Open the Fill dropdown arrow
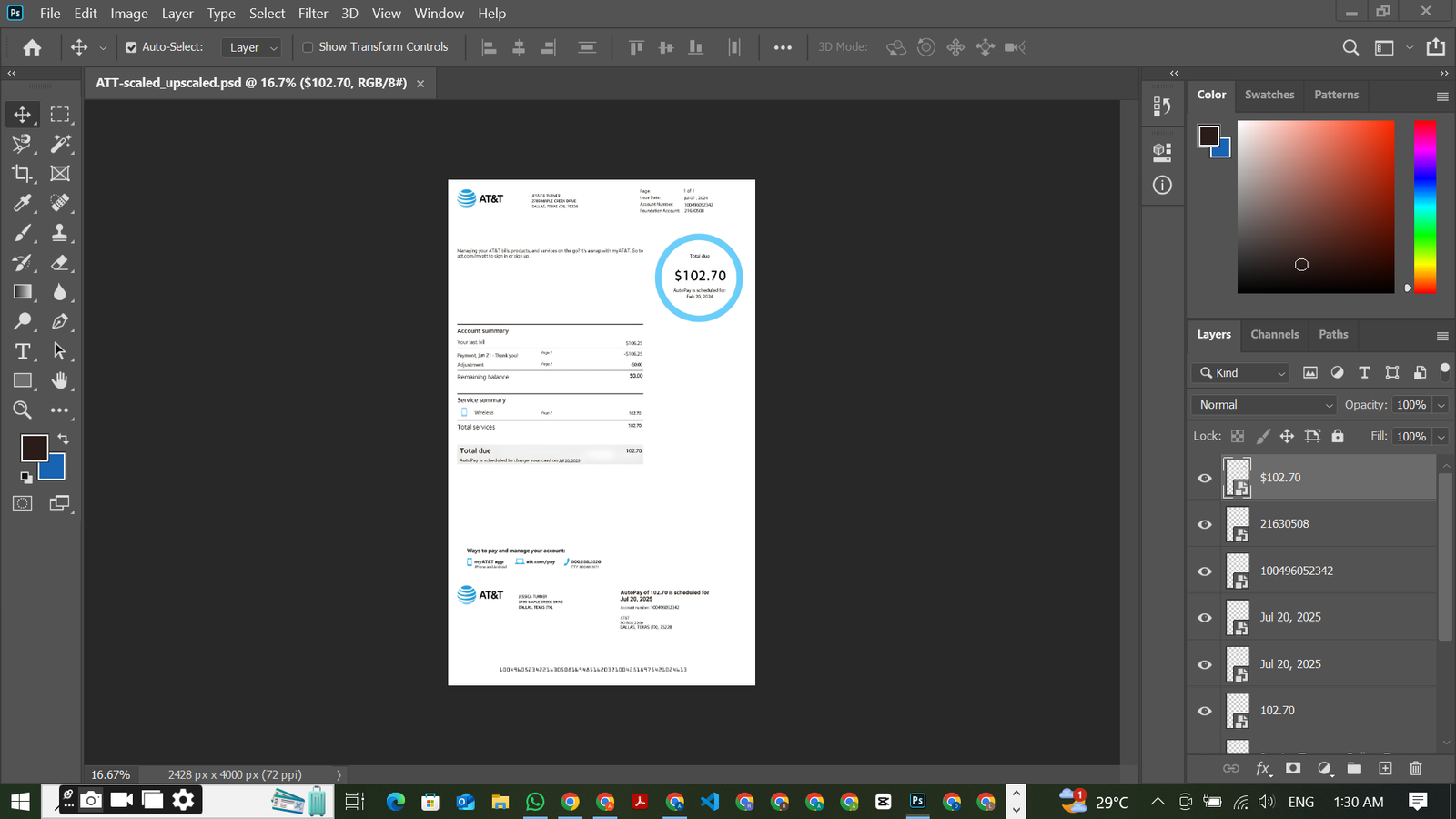 [1441, 437]
